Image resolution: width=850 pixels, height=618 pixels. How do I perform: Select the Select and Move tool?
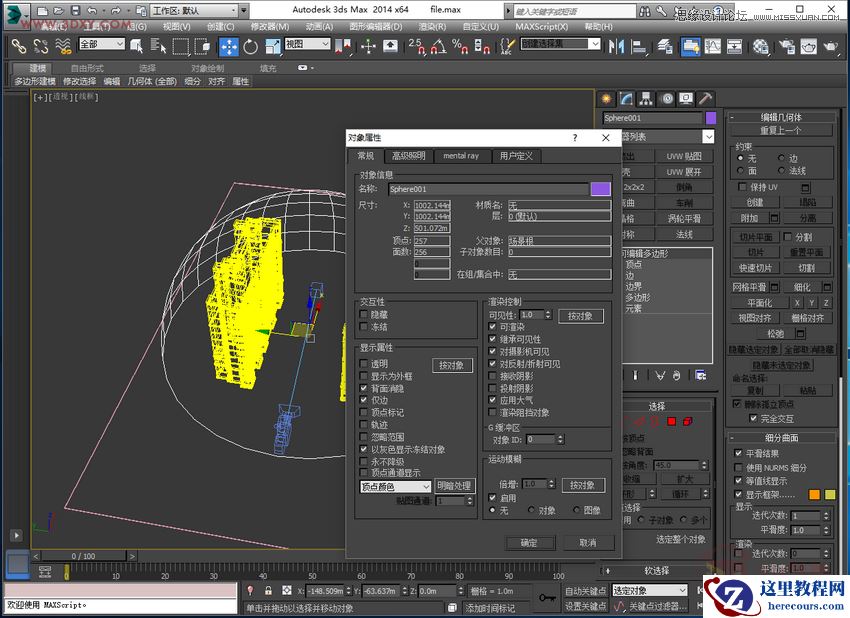point(228,45)
